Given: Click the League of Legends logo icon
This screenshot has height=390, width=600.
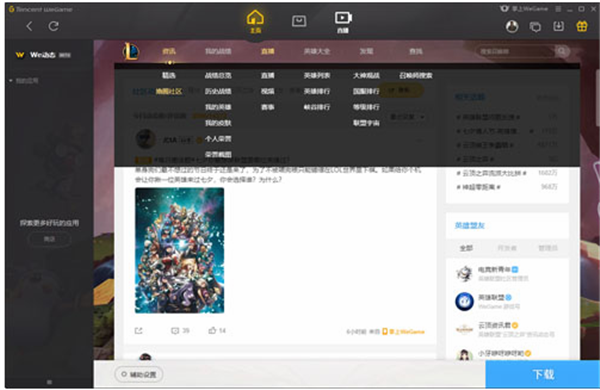Looking at the screenshot, I should click(x=131, y=51).
